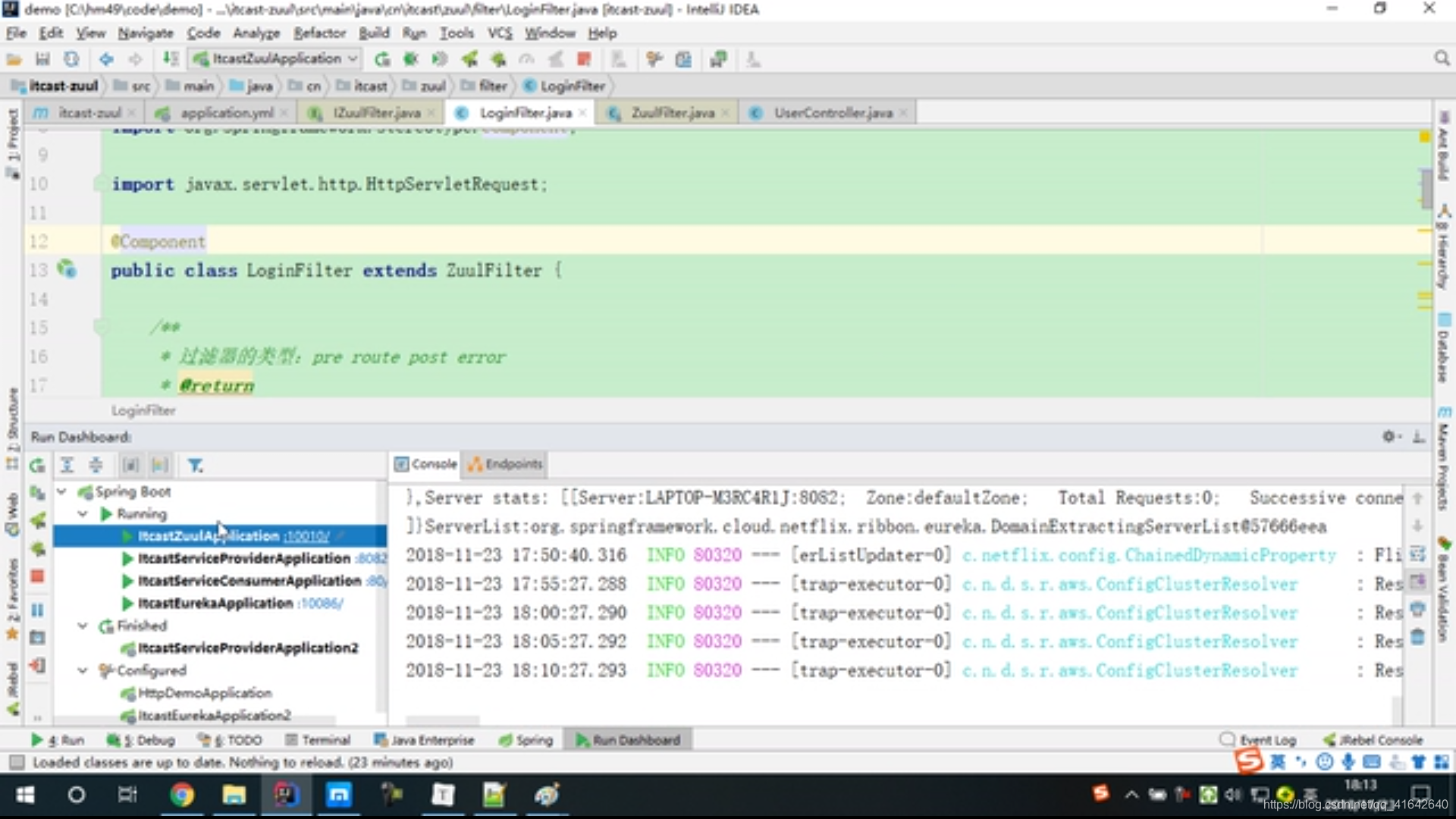
Task: Click Expand All in Run Dashboard toolbar
Action: click(x=67, y=465)
